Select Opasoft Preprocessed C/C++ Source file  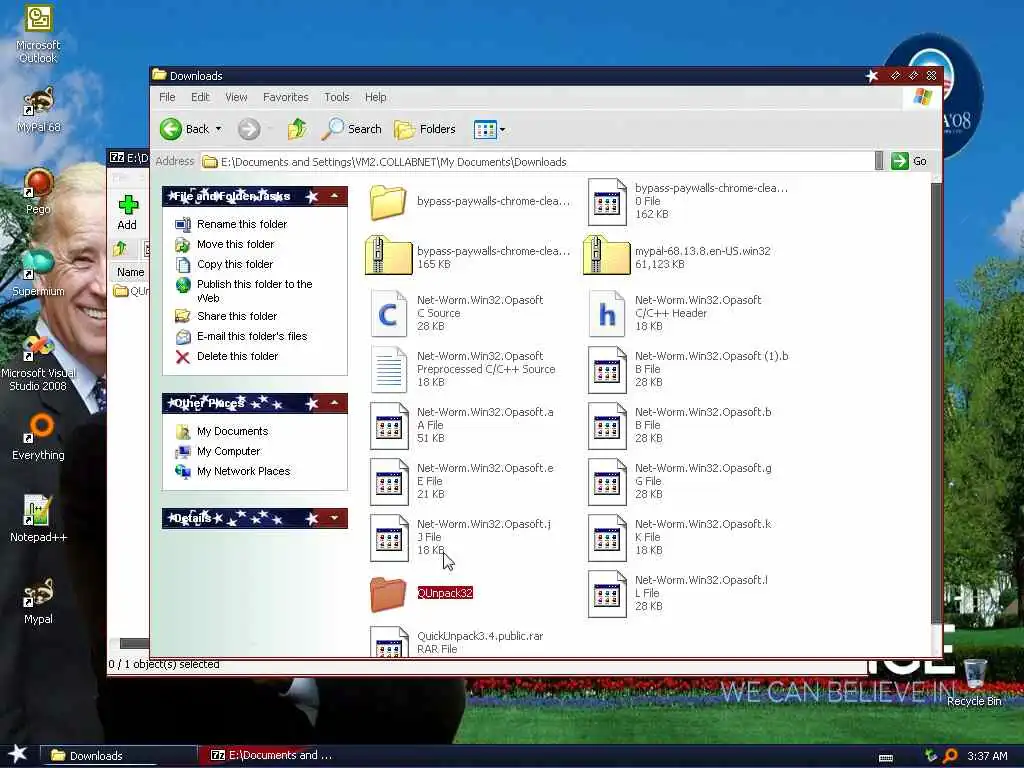coord(389,370)
